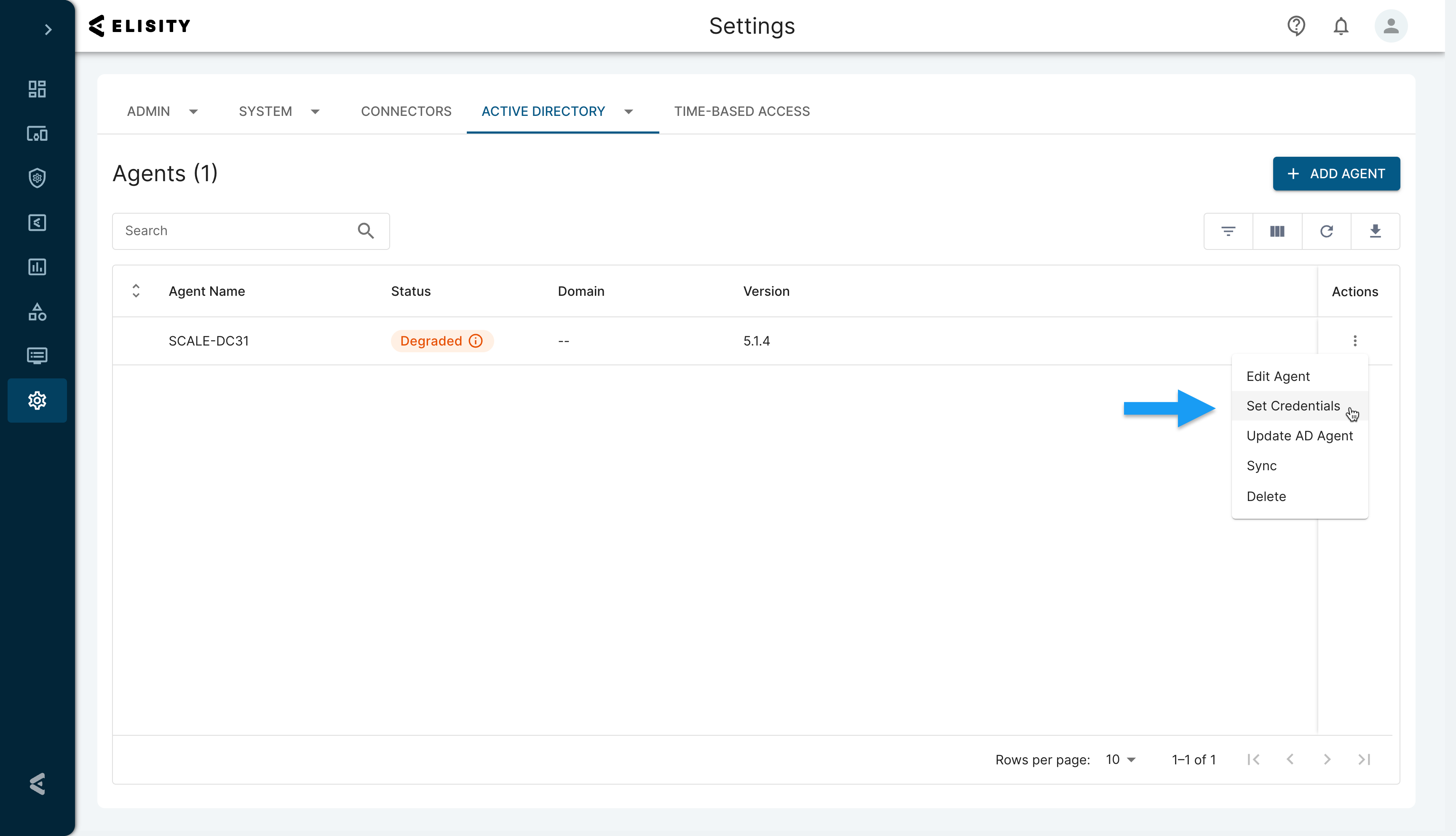Screen dimensions: 1456x836
Task: Open the boxed arrow icon in sidebar
Action: (37, 223)
